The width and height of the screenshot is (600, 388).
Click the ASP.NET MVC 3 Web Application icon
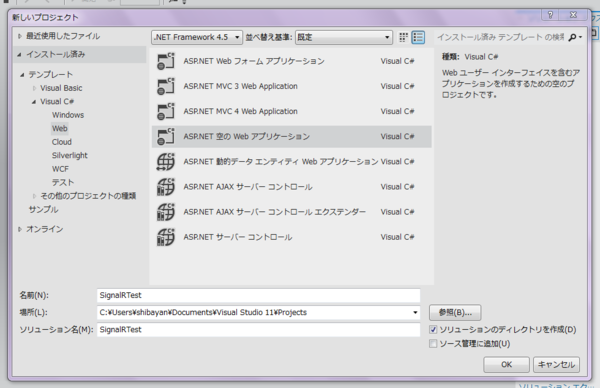166,86
